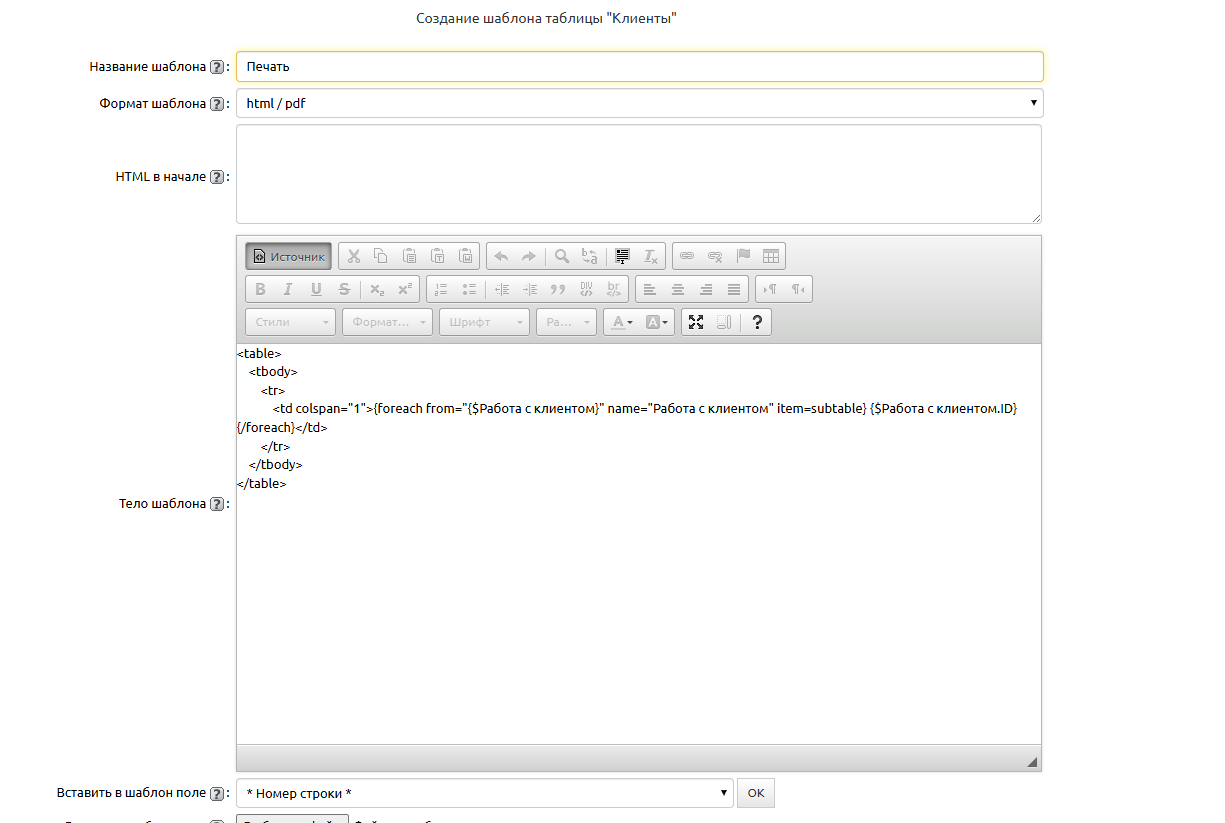
Task: Maximize the editor with the fullscreen icon
Action: point(696,322)
